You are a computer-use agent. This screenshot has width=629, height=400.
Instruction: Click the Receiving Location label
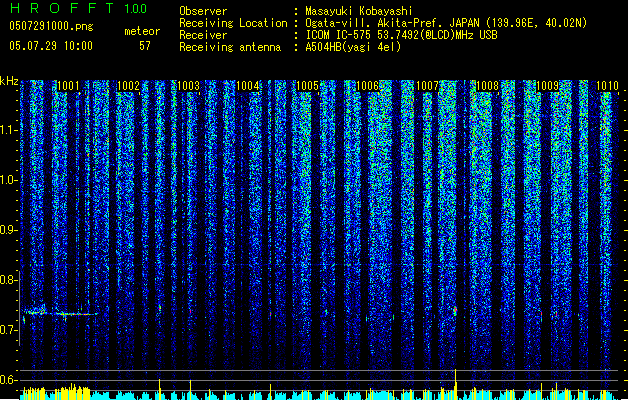[233, 23]
